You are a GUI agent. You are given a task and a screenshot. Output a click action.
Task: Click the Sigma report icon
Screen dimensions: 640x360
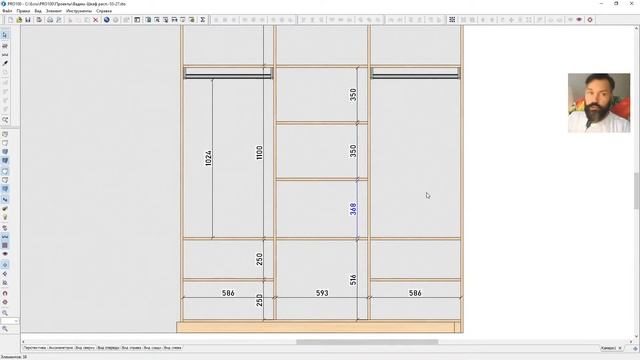(202, 20)
